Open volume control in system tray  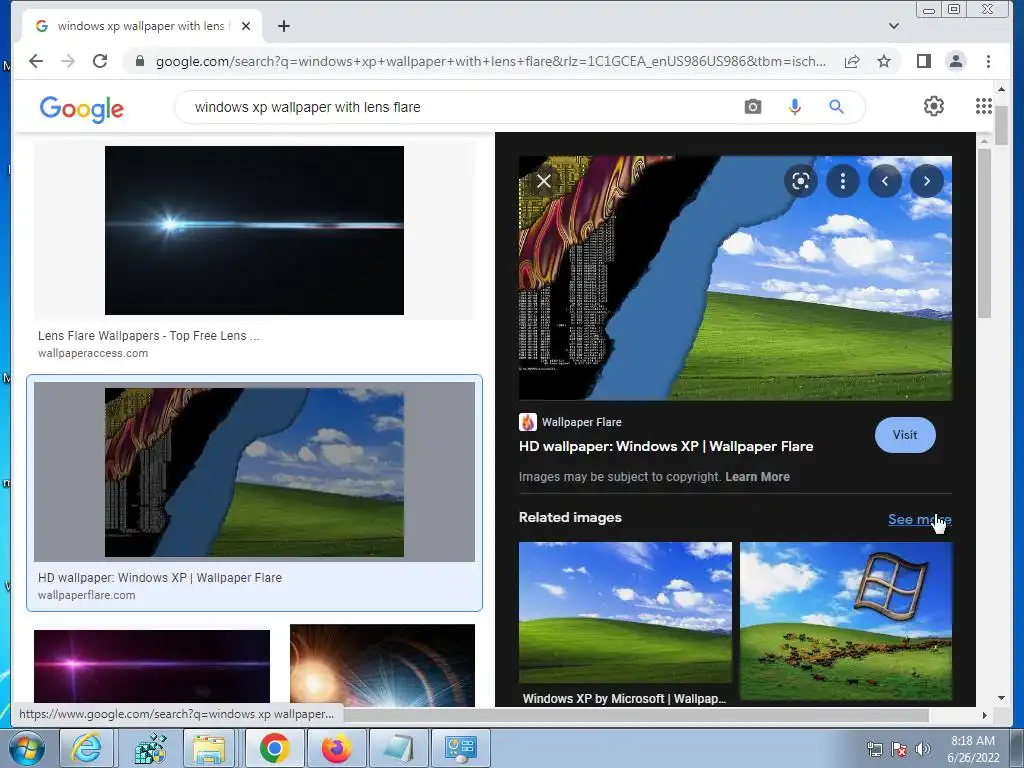(x=923, y=749)
